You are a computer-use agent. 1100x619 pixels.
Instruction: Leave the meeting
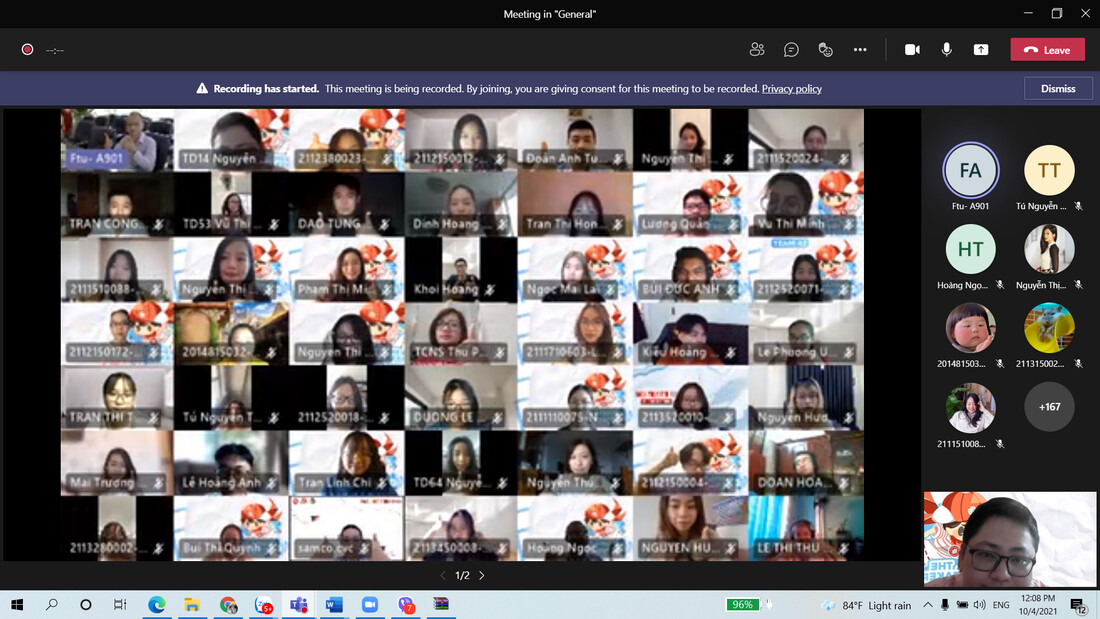coord(1047,50)
